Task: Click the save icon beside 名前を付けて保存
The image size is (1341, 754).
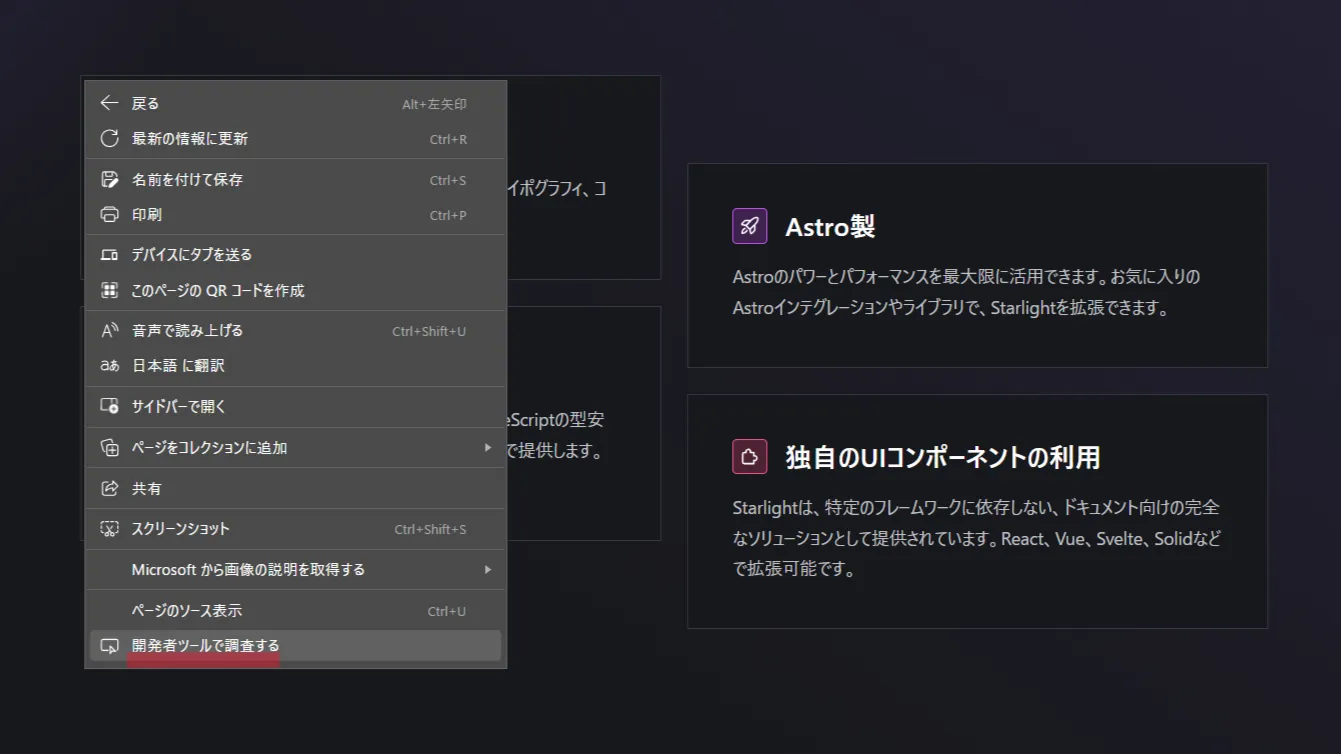Action: point(110,180)
